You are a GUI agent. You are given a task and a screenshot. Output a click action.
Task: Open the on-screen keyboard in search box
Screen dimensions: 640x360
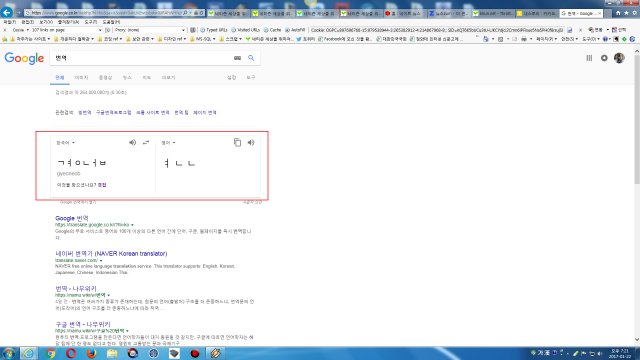coord(237,58)
